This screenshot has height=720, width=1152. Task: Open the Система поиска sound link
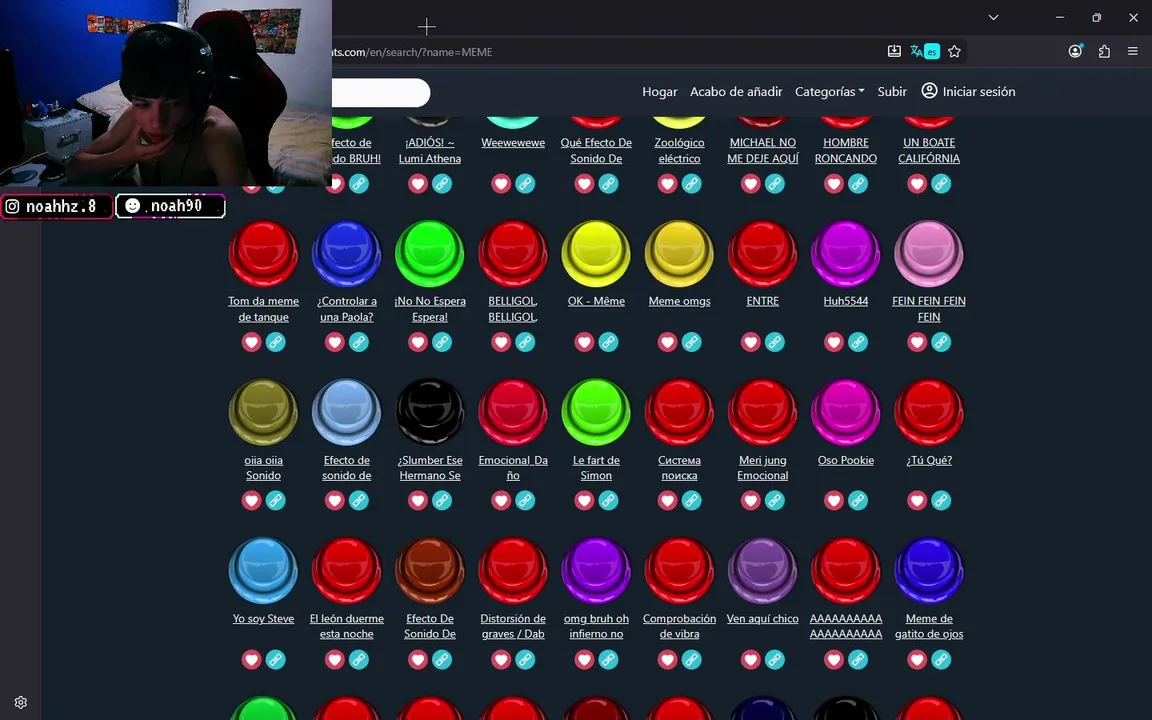coord(680,468)
